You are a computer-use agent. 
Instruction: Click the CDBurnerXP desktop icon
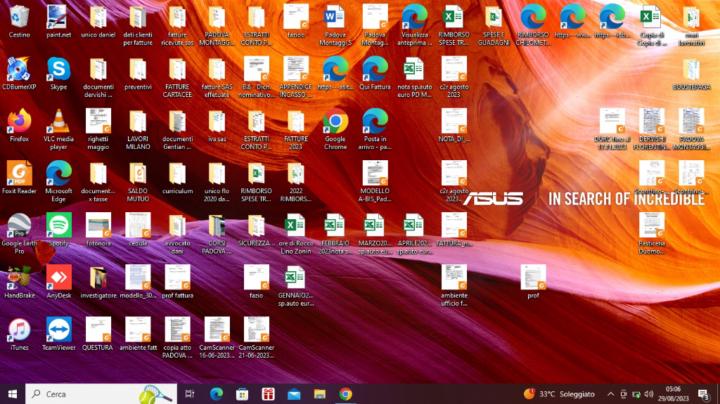(19, 70)
